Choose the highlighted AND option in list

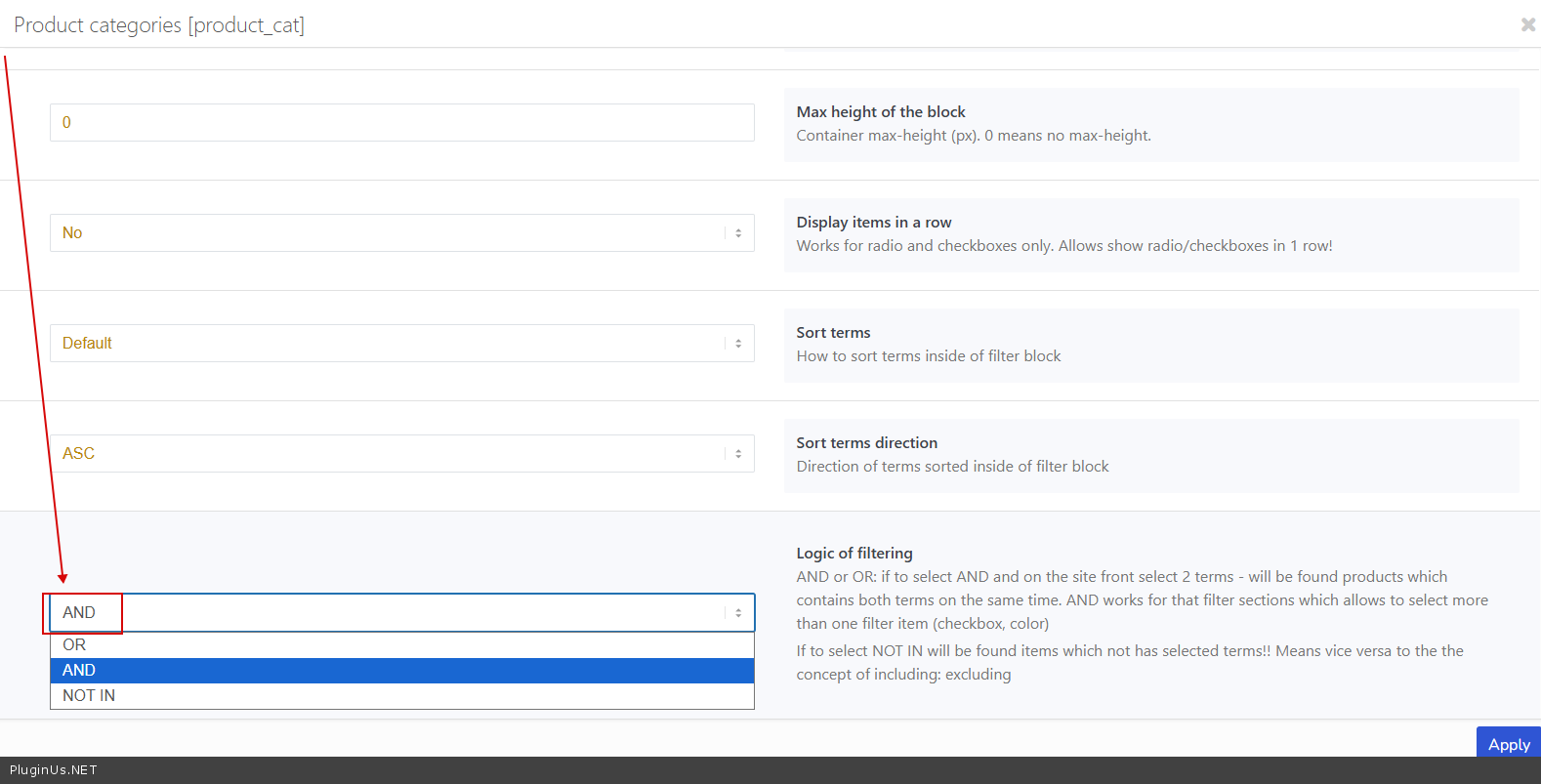click(401, 671)
